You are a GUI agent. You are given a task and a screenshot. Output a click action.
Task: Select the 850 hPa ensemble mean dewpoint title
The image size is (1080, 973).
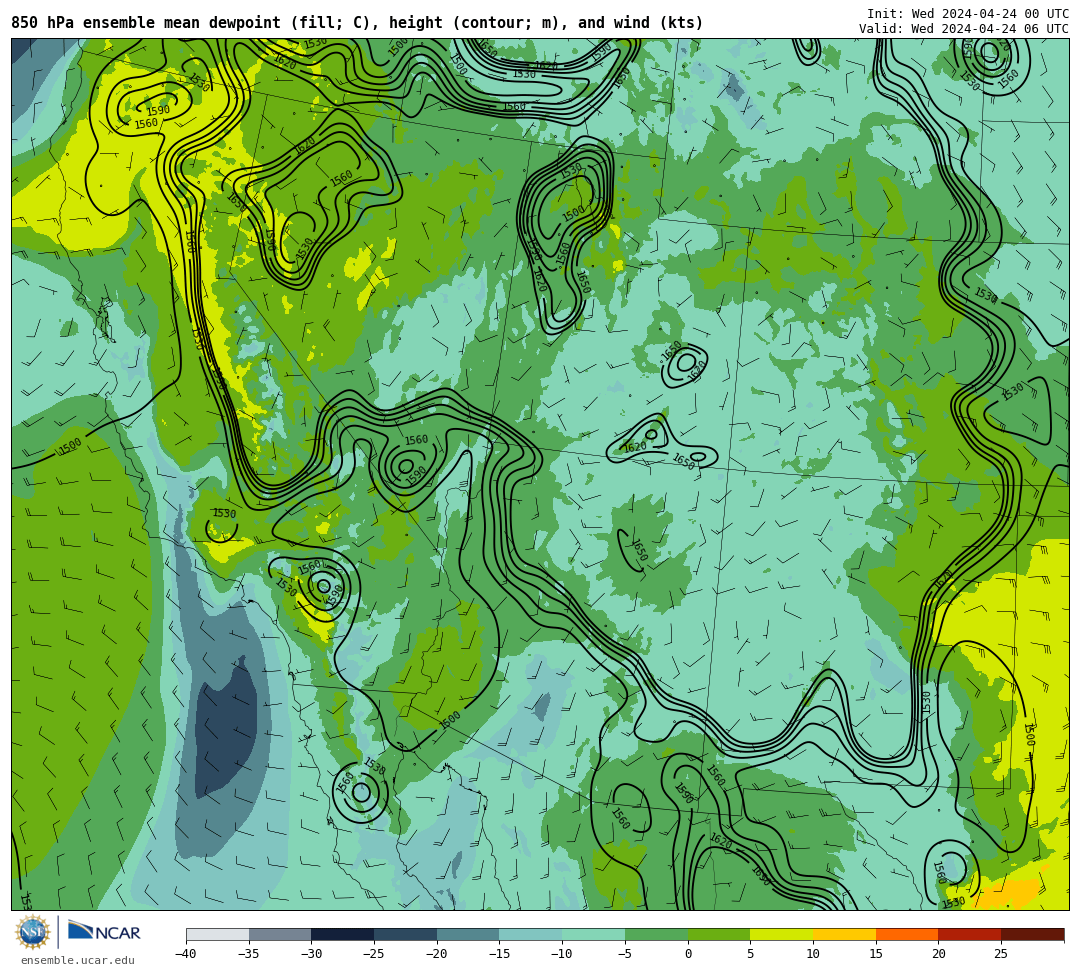[357, 23]
